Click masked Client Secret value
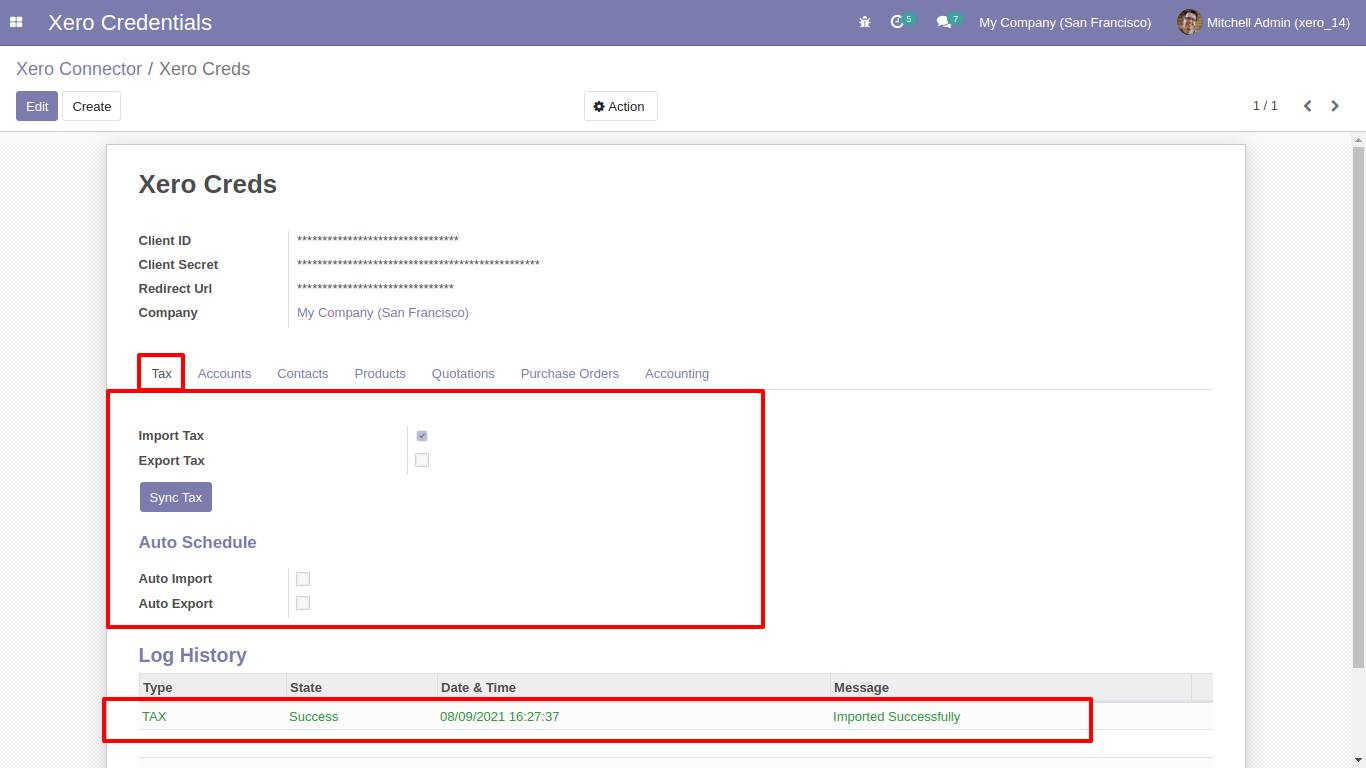The height and width of the screenshot is (768, 1366). [x=418, y=265]
